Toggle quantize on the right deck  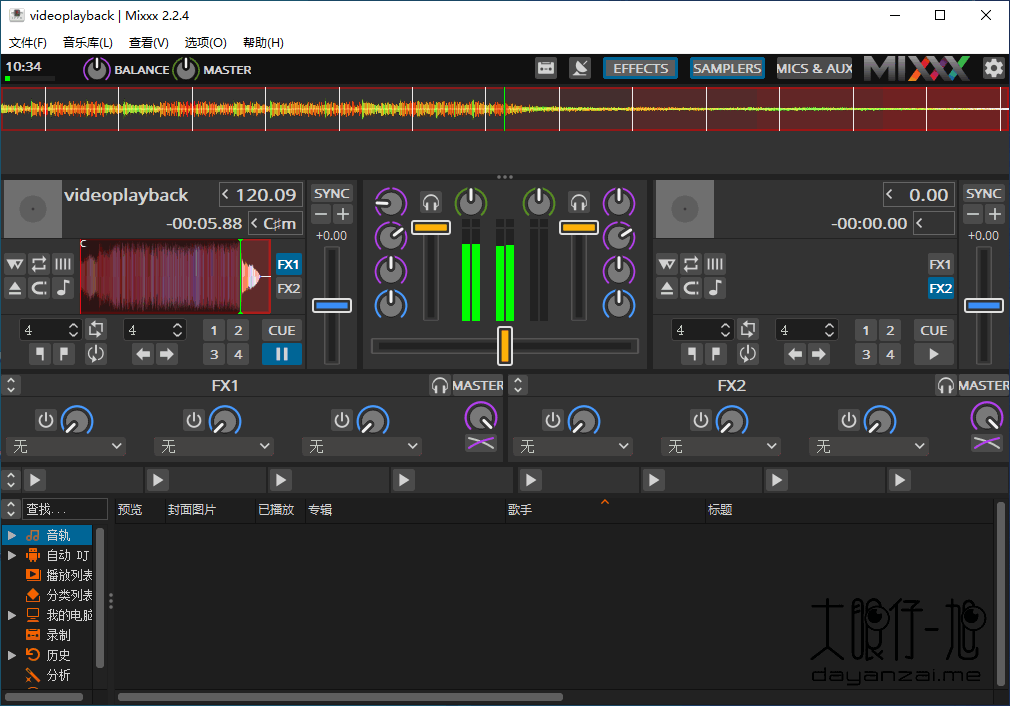691,288
